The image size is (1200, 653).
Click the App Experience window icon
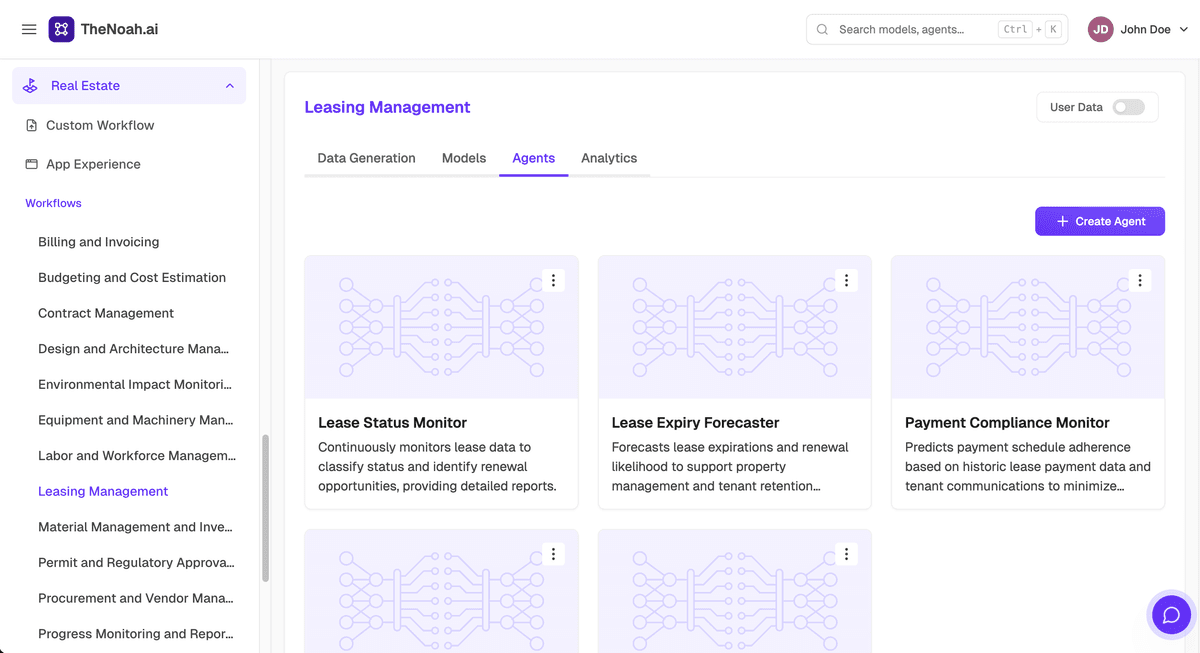click(x=31, y=164)
